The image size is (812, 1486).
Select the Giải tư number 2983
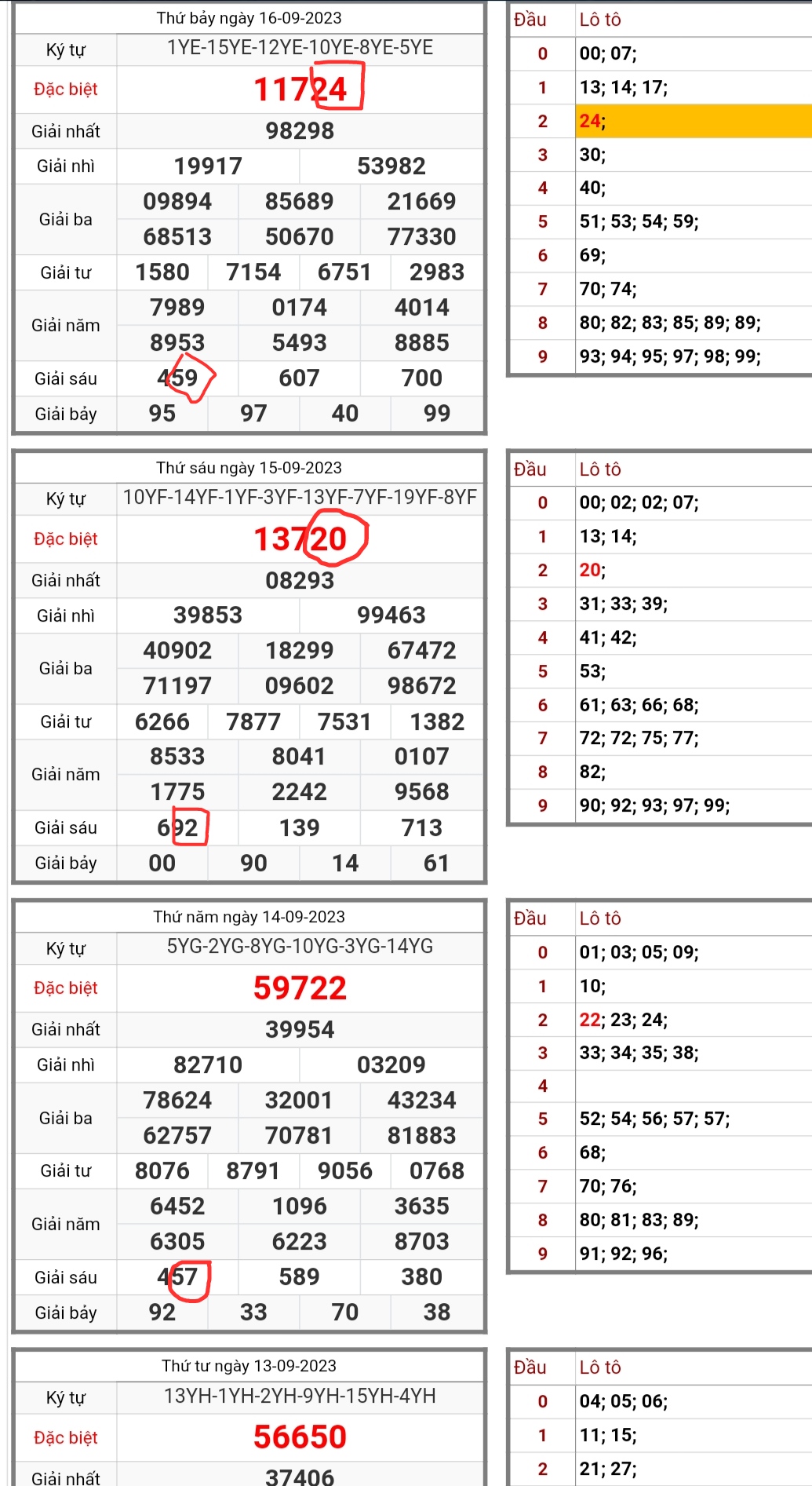click(437, 272)
